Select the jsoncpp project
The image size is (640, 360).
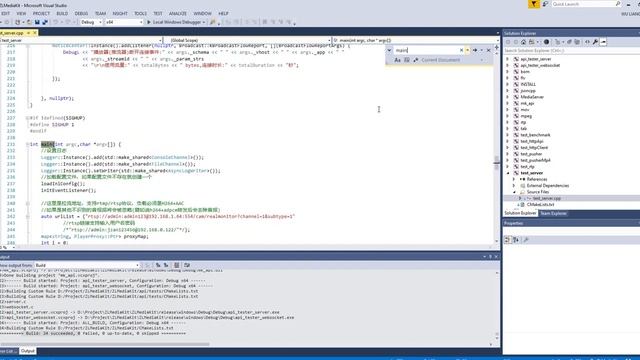click(528, 91)
